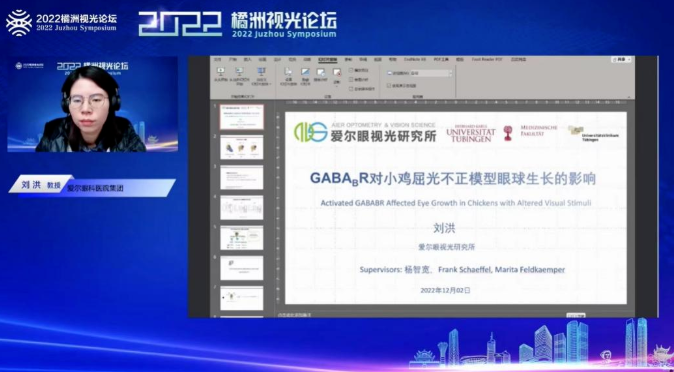Viewport: 674px width, 372px height.
Task: Toggle the Use Timings checkbox
Action: pyautogui.click(x=351, y=79)
